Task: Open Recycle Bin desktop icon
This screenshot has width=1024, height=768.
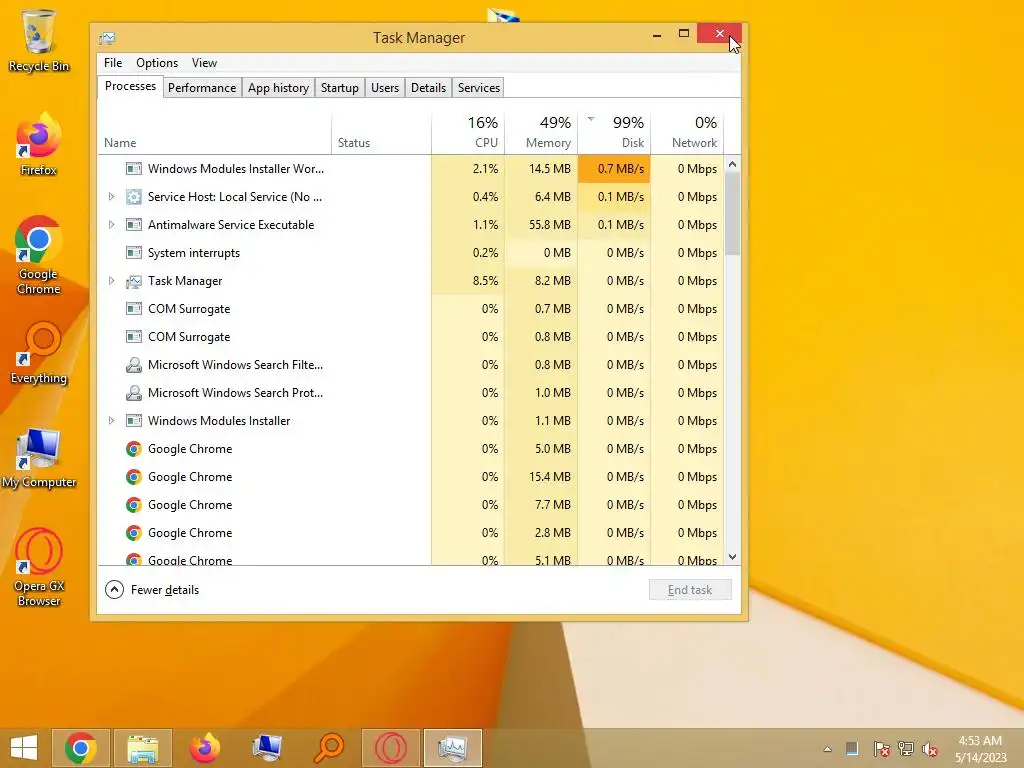Action: 39,40
